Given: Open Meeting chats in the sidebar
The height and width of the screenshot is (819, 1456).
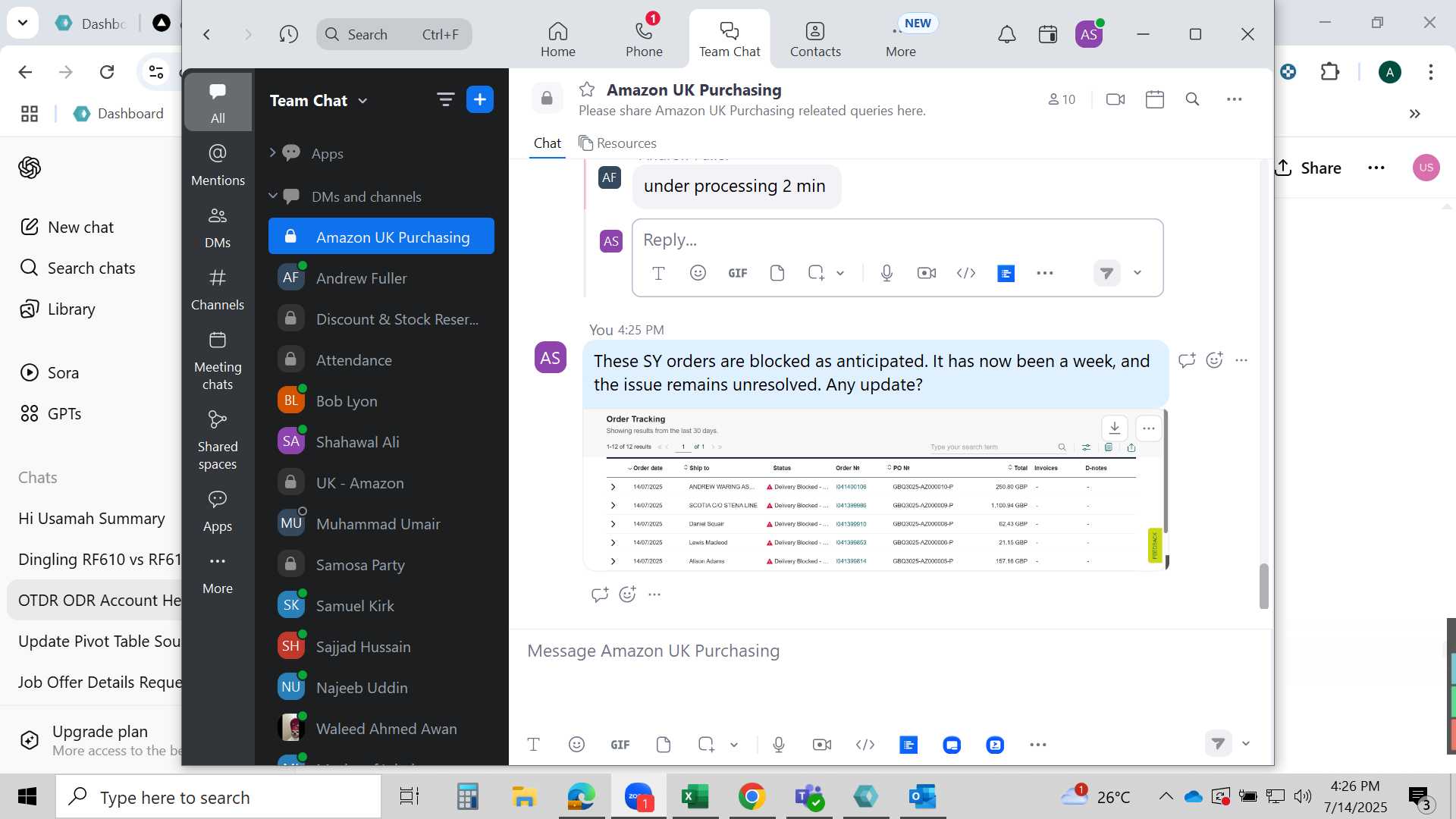Looking at the screenshot, I should pos(218,361).
